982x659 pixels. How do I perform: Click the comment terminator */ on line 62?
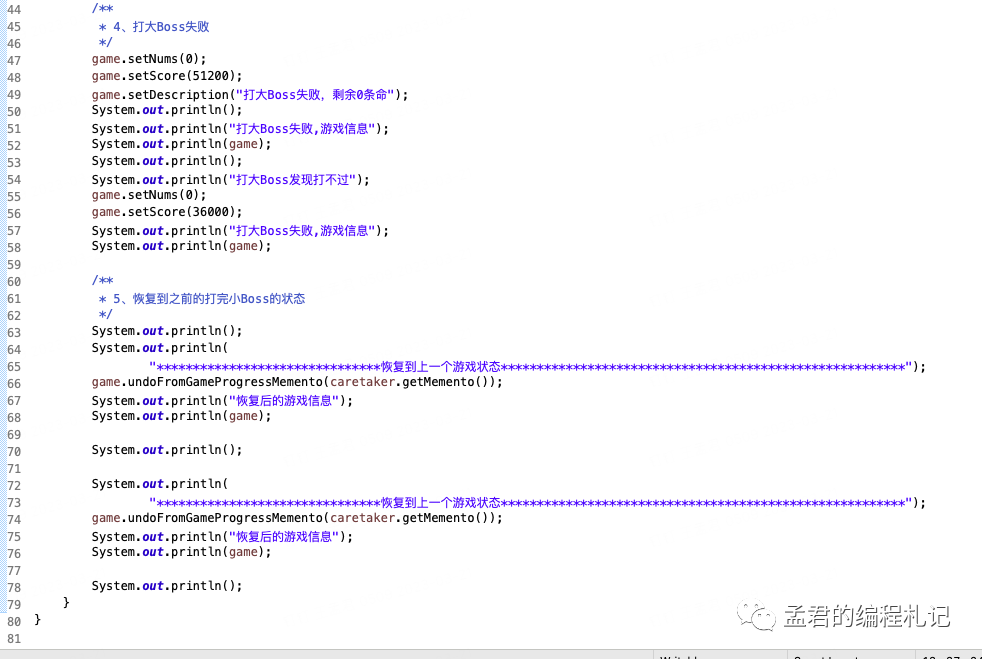coord(105,314)
